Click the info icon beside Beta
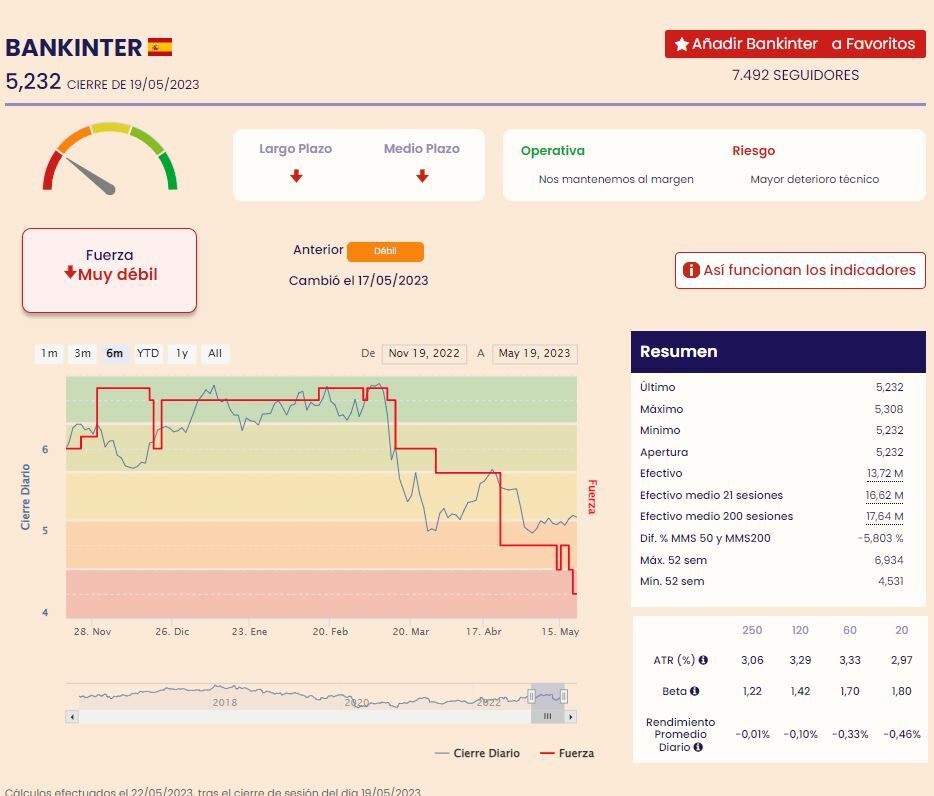 695,691
